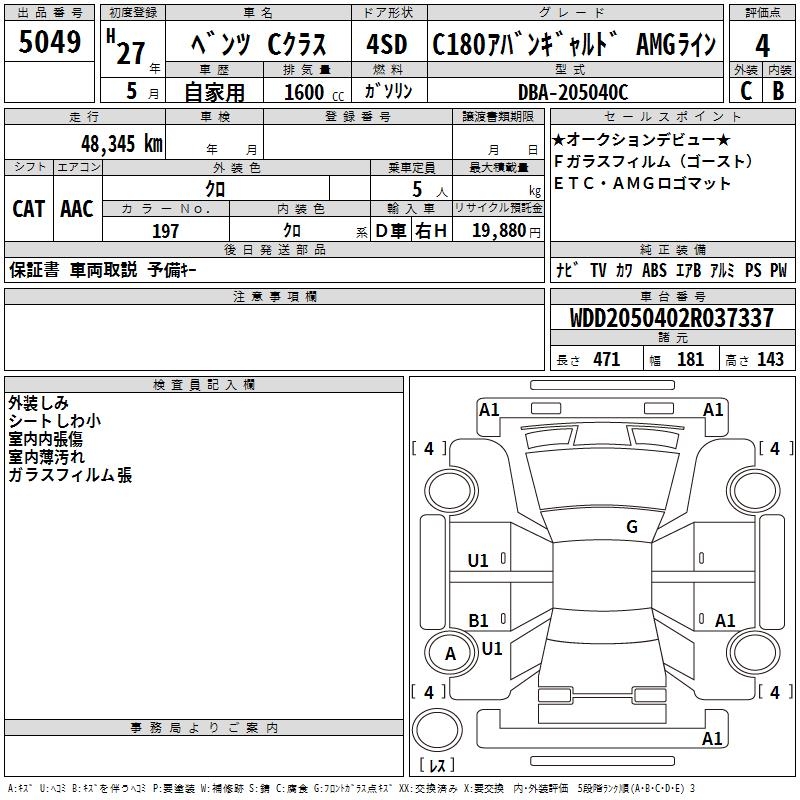
Task: Click chassis number WDD2050402R037337
Action: coord(671,318)
